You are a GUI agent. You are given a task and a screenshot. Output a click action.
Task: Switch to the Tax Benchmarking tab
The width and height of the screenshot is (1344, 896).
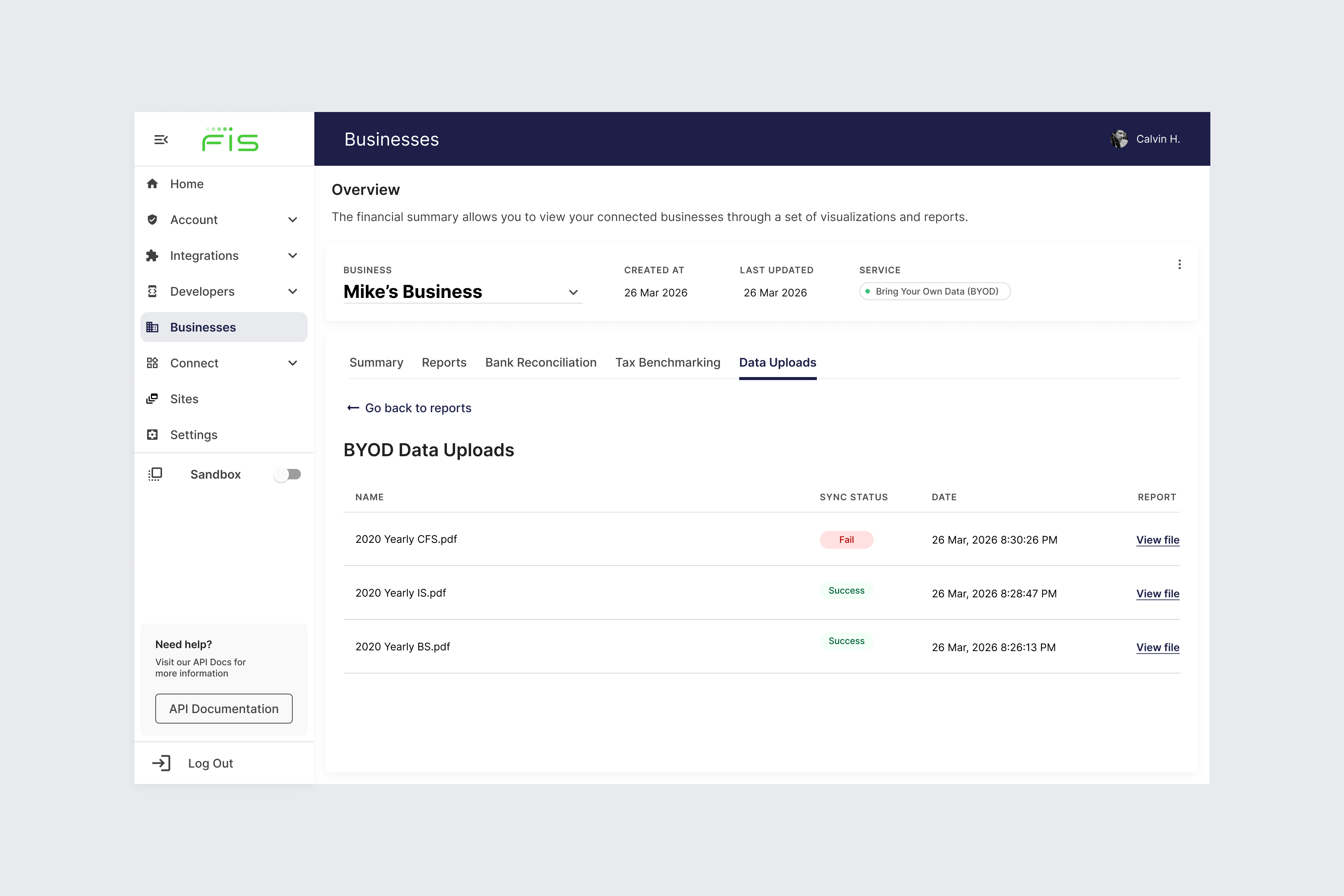pyautogui.click(x=668, y=362)
